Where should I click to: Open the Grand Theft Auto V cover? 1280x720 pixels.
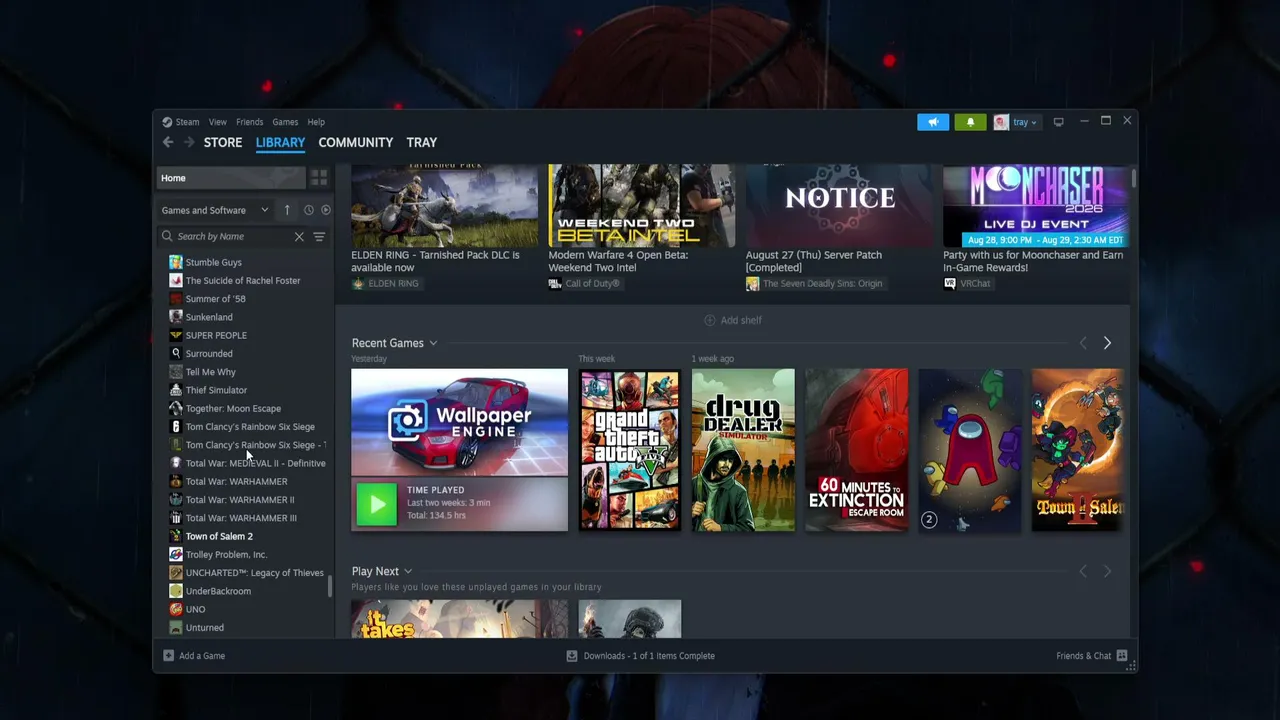point(629,450)
